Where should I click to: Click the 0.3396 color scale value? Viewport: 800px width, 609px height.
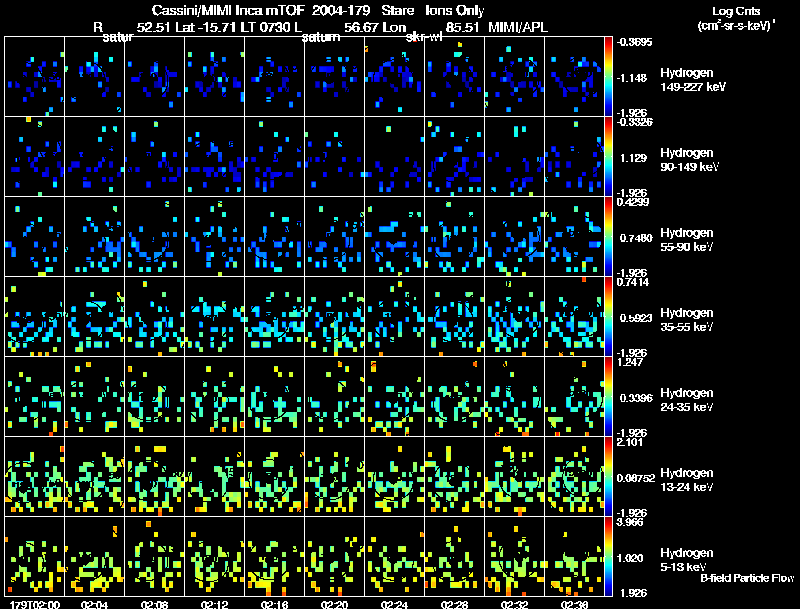click(636, 398)
